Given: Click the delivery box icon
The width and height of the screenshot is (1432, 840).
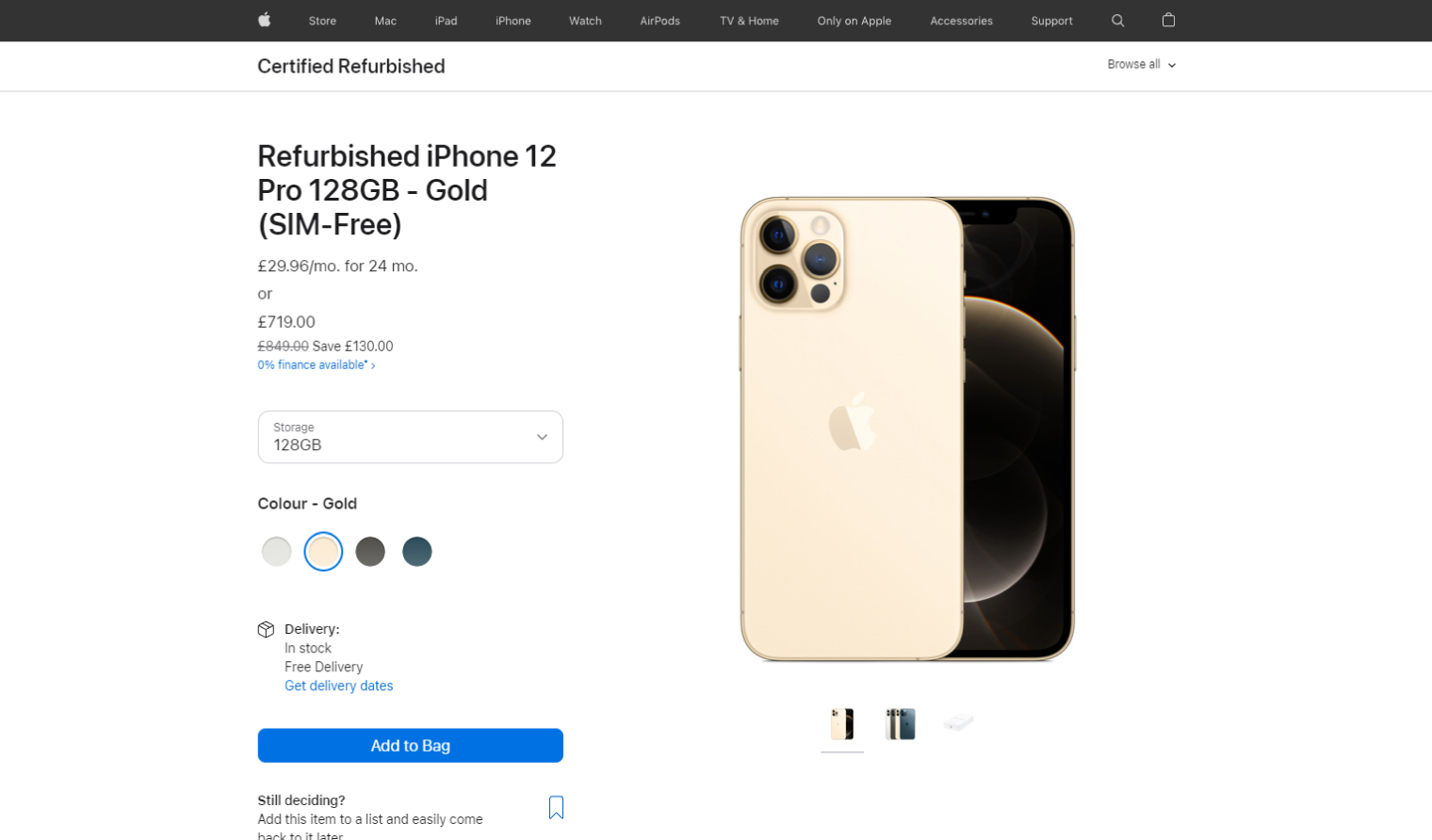Looking at the screenshot, I should [267, 629].
